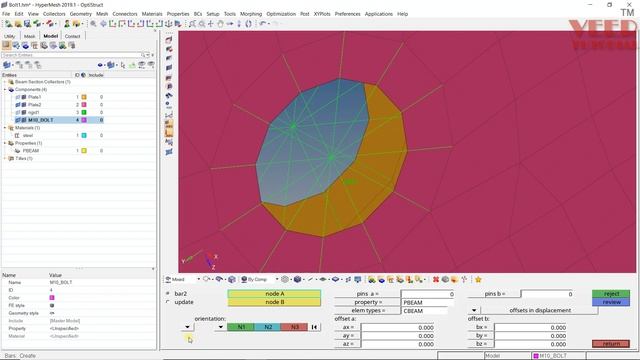Open the Optimization menu
This screenshot has width=640, height=360.
point(281,14)
